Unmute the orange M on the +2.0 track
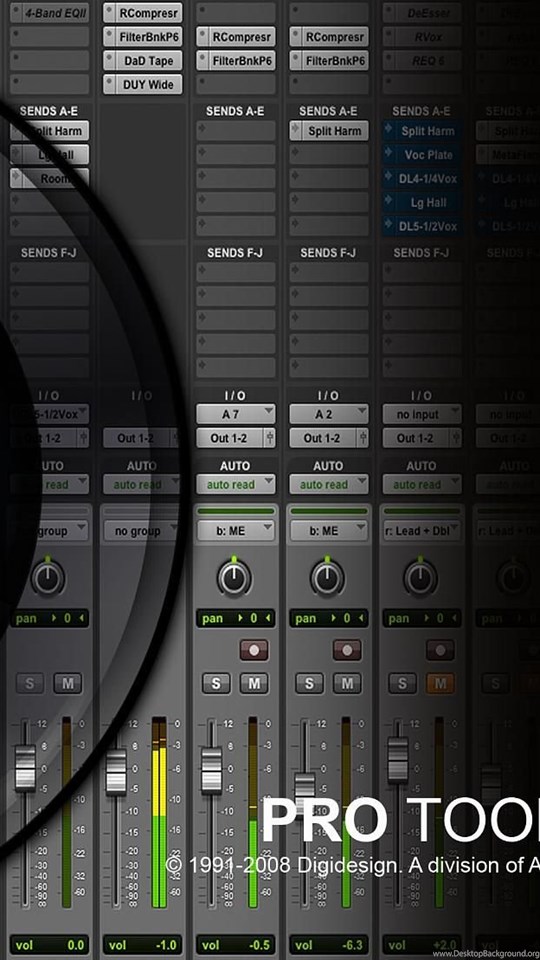540x960 pixels. pyautogui.click(x=440, y=683)
